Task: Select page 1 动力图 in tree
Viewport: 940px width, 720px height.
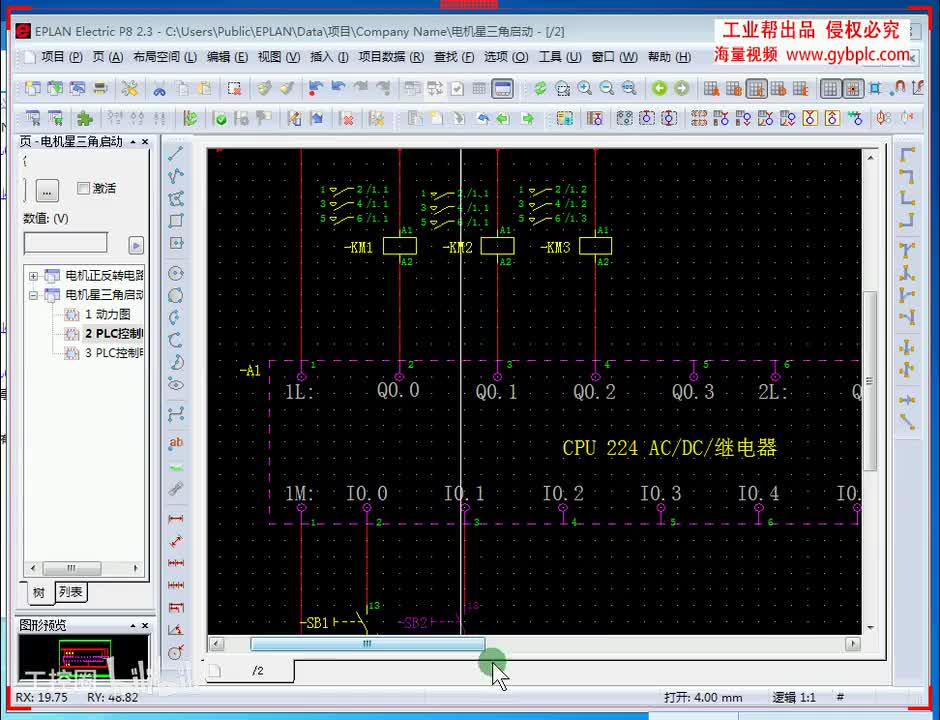Action: 107,314
